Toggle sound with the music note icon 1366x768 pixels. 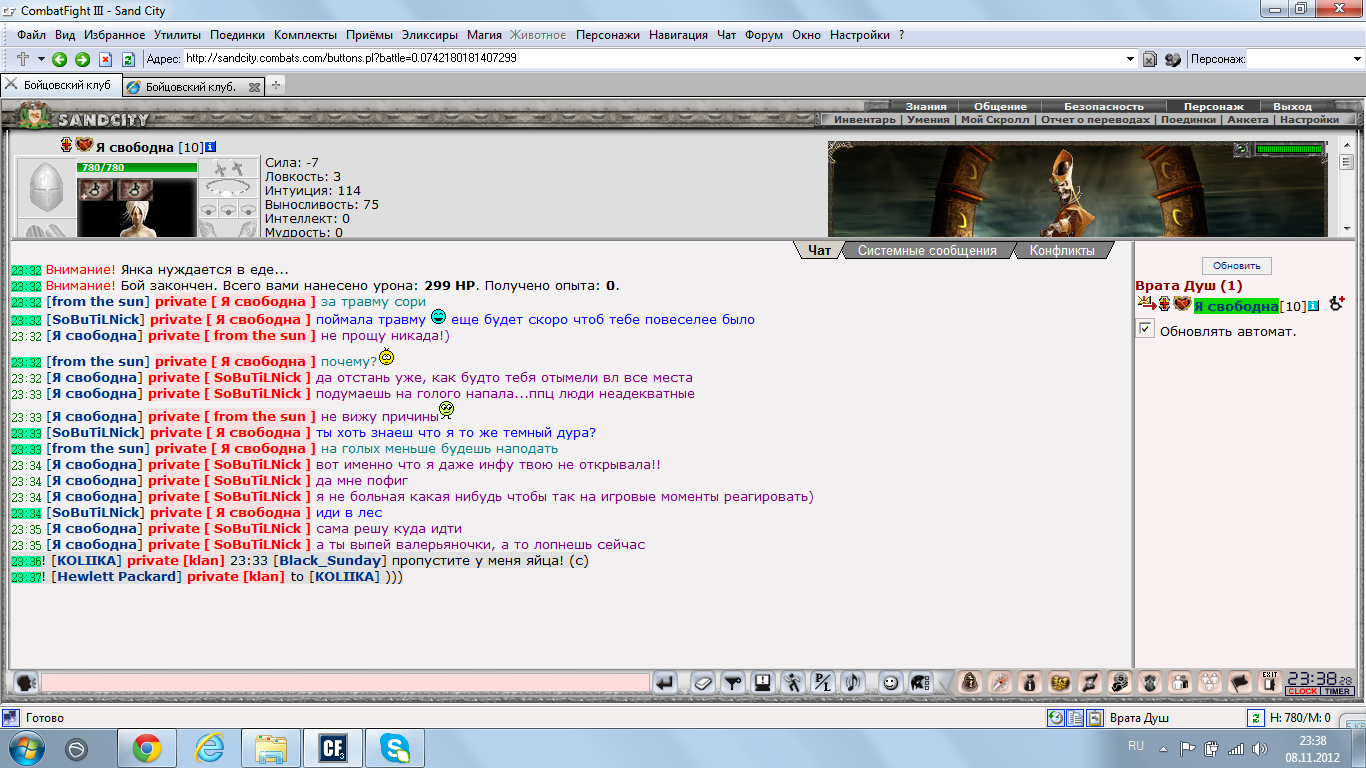tap(852, 683)
